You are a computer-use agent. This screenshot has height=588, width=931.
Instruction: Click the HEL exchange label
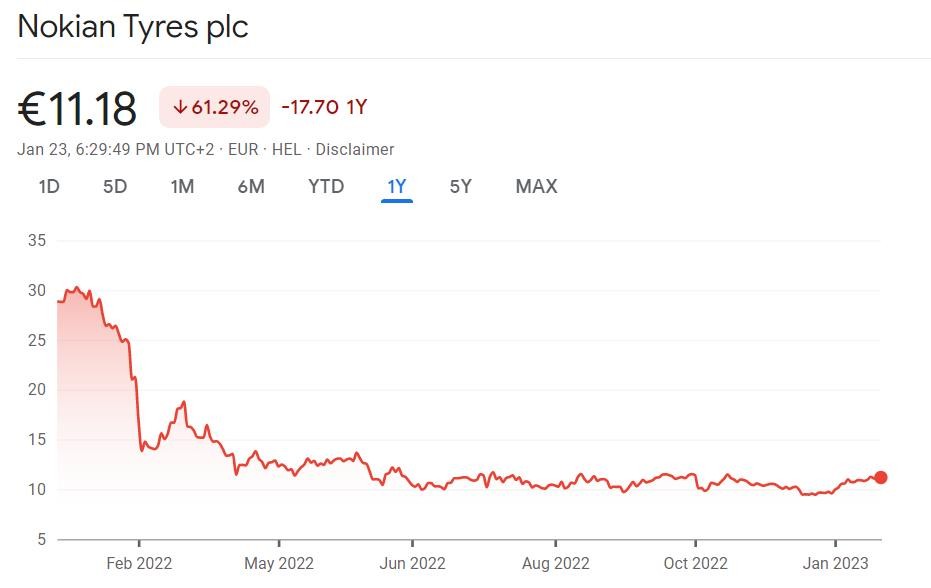pos(287,149)
